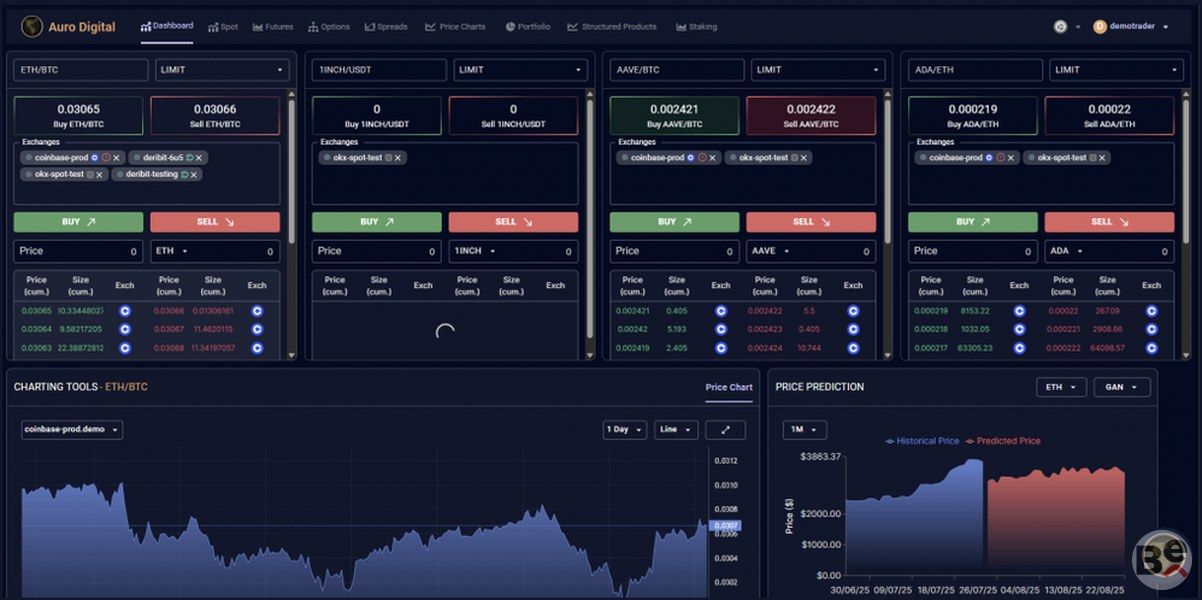Click red info icon on AAVE/BTC coinbase-prod chip
1202x600 pixels.
pyautogui.click(x=702, y=158)
